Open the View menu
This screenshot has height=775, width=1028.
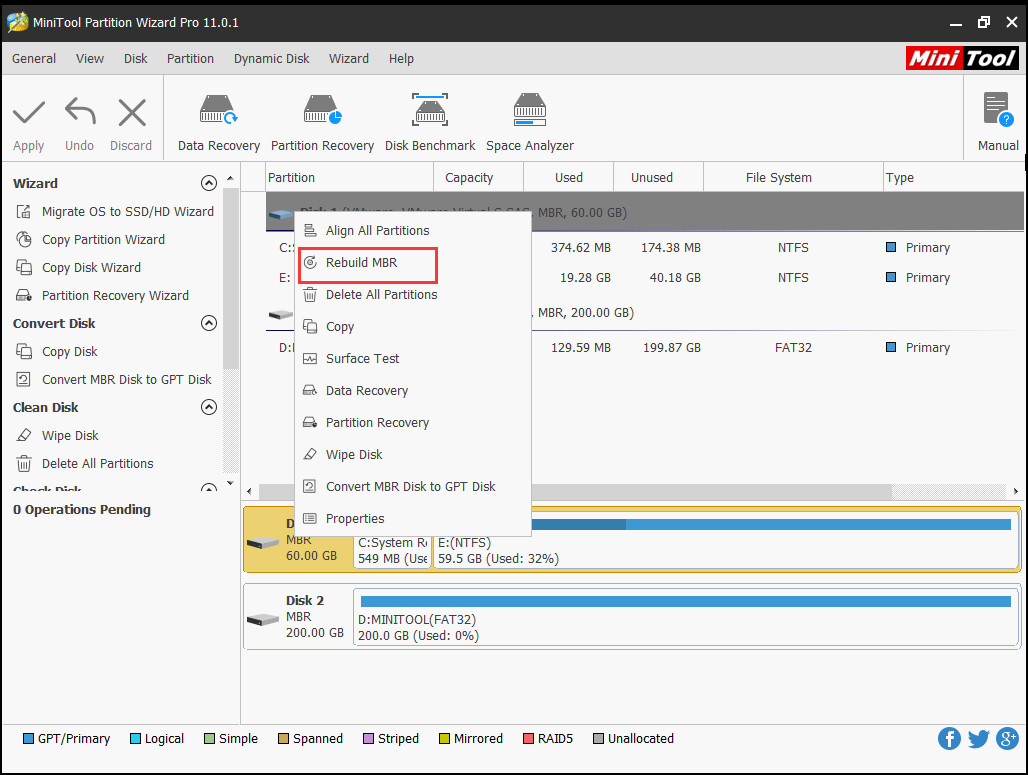tap(90, 58)
